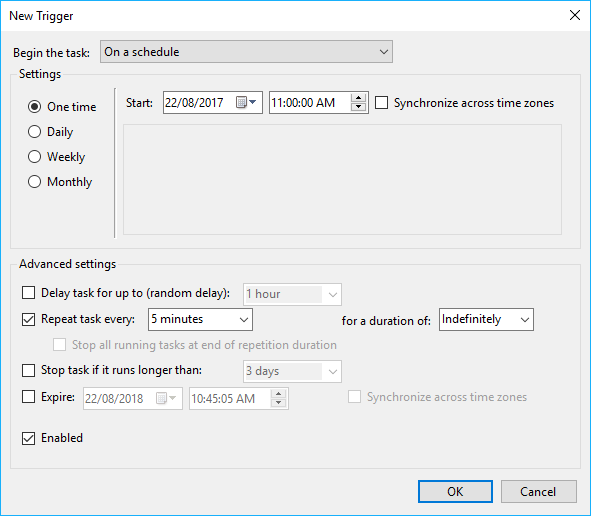Choose the Monthly radio button
The height and width of the screenshot is (516, 591).
point(60,182)
